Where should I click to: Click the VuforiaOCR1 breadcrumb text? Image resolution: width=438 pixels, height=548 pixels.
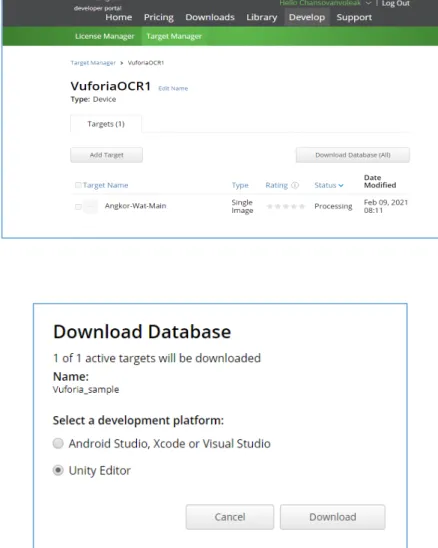point(146,63)
